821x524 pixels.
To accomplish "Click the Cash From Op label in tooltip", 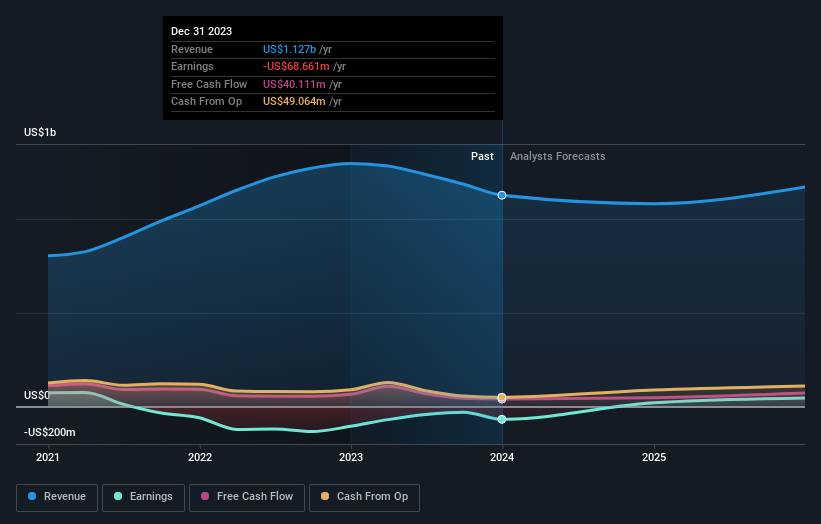I will click(206, 102).
